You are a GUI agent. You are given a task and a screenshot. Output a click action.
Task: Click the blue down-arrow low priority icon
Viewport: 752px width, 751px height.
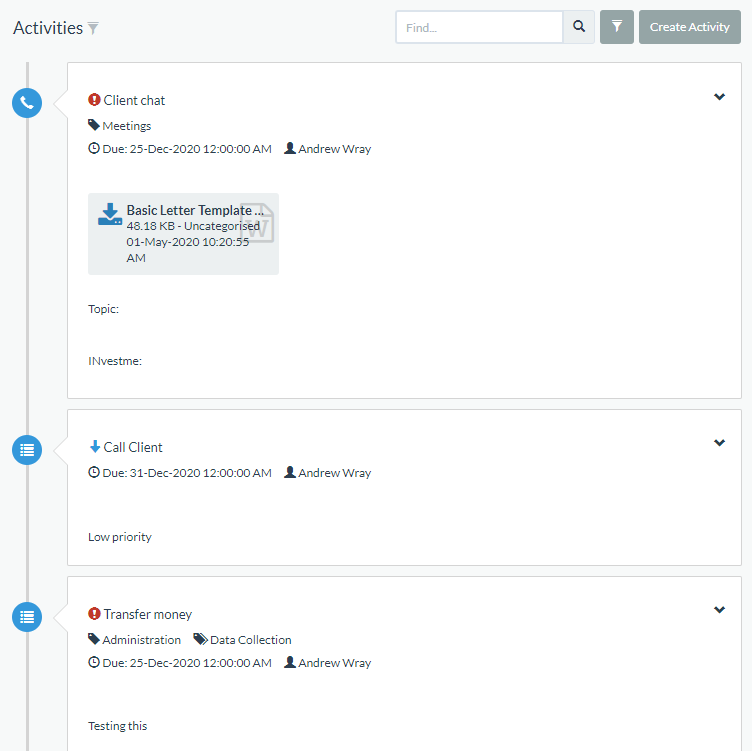[95, 447]
